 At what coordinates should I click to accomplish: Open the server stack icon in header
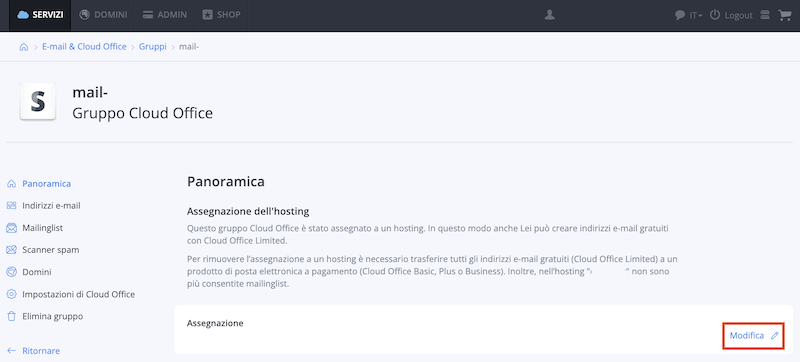coord(765,15)
